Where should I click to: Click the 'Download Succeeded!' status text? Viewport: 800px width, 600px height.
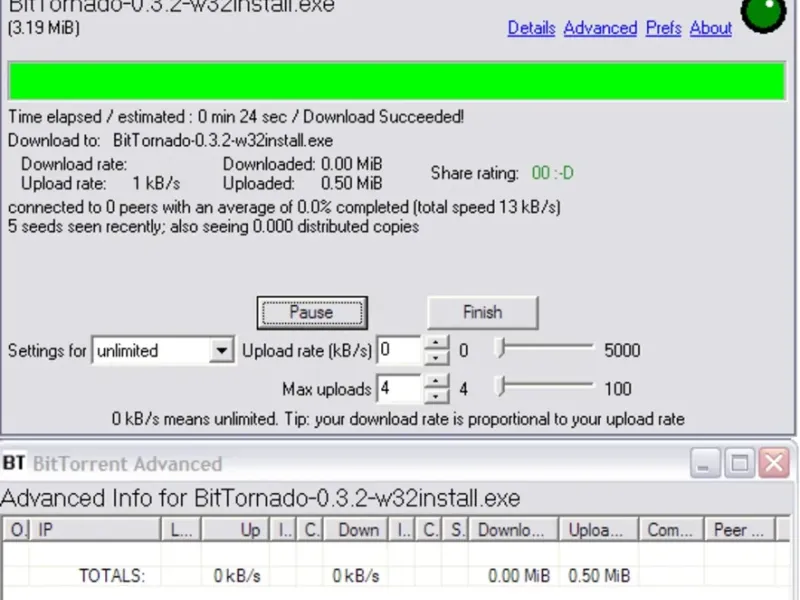tap(383, 117)
